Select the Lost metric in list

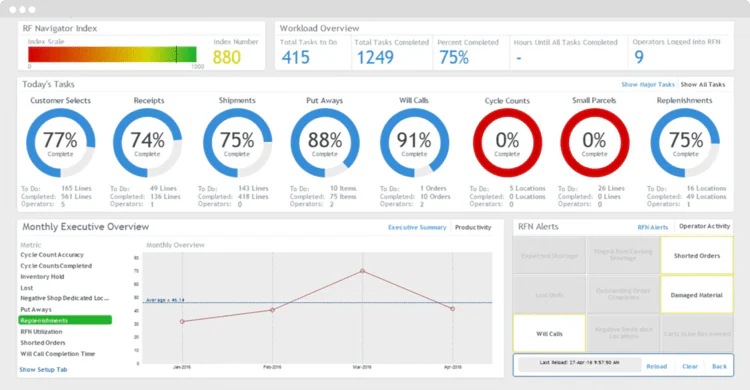[27, 288]
